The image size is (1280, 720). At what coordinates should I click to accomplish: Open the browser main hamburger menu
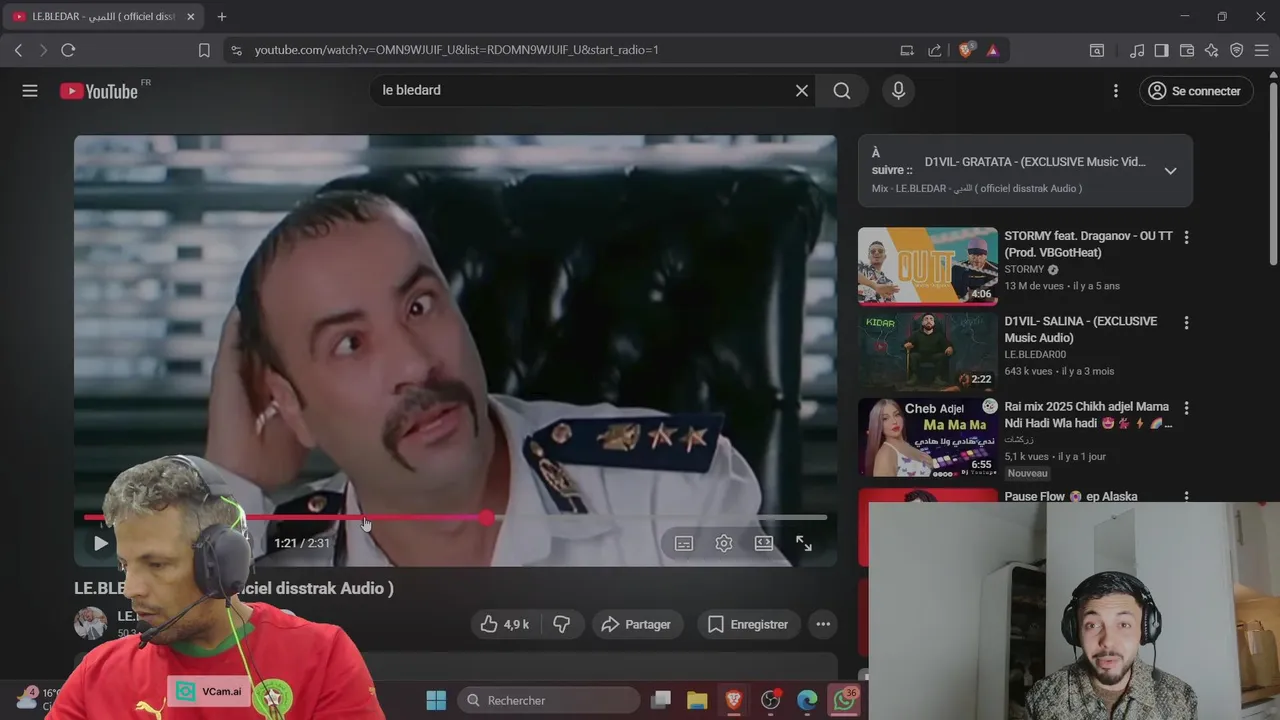tap(1261, 50)
